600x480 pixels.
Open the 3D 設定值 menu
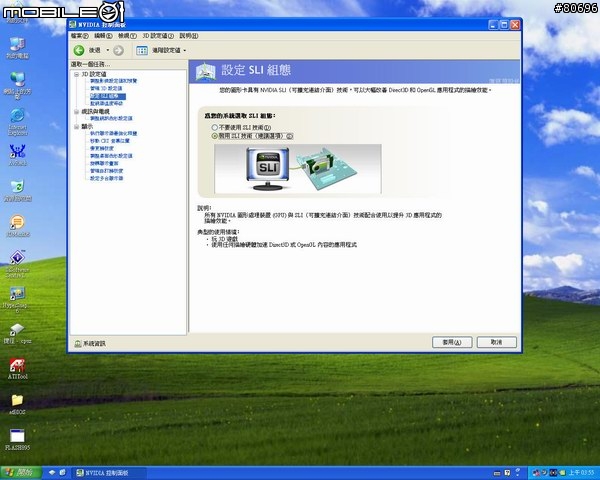coord(158,36)
